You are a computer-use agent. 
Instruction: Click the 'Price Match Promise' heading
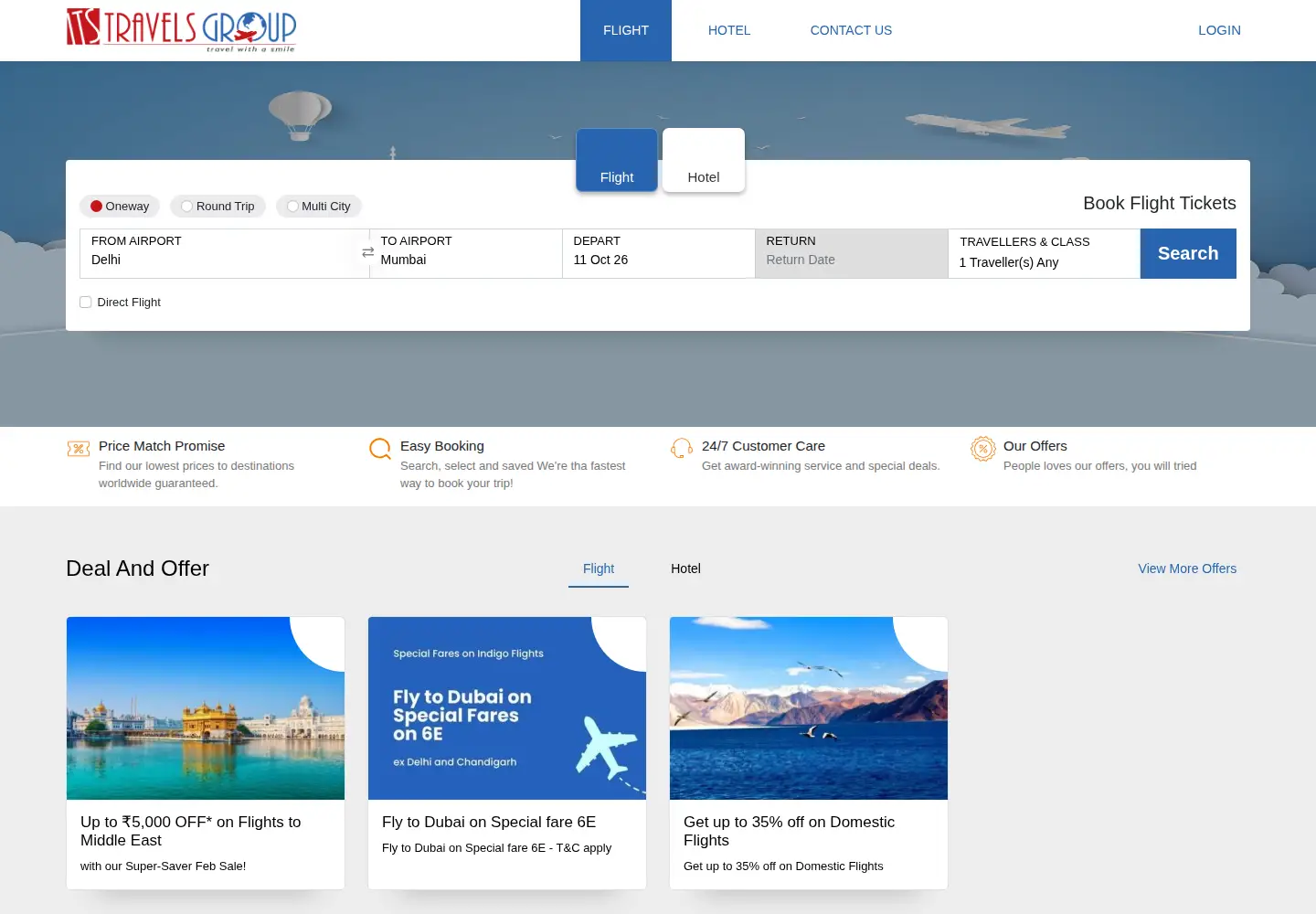162,446
